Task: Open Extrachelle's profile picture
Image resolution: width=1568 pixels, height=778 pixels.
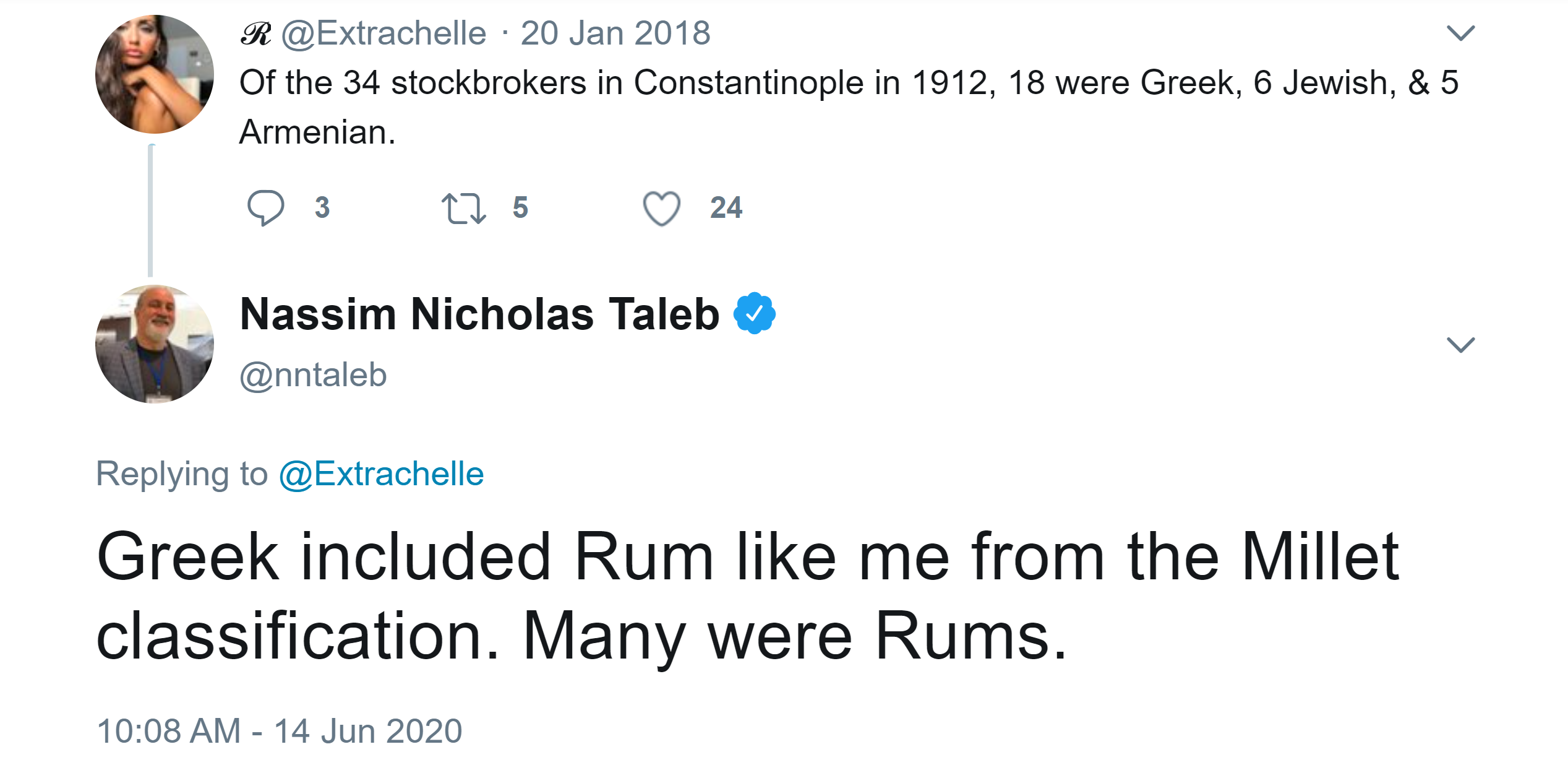Action: [x=155, y=74]
